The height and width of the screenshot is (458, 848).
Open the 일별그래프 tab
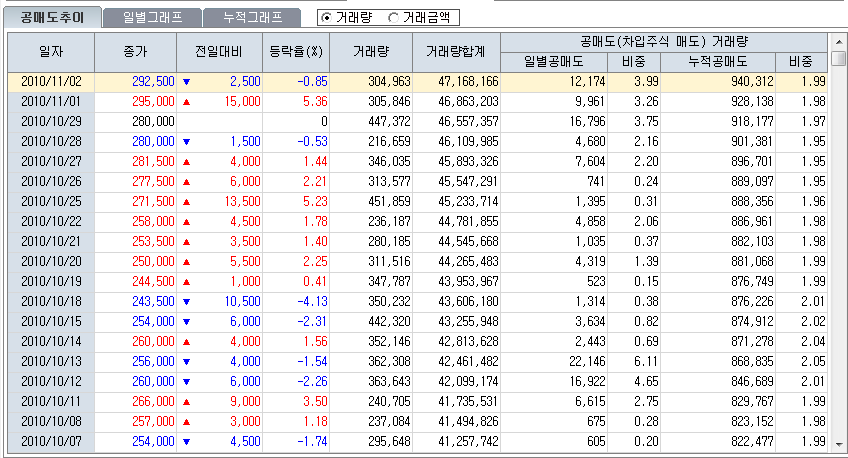coord(152,18)
